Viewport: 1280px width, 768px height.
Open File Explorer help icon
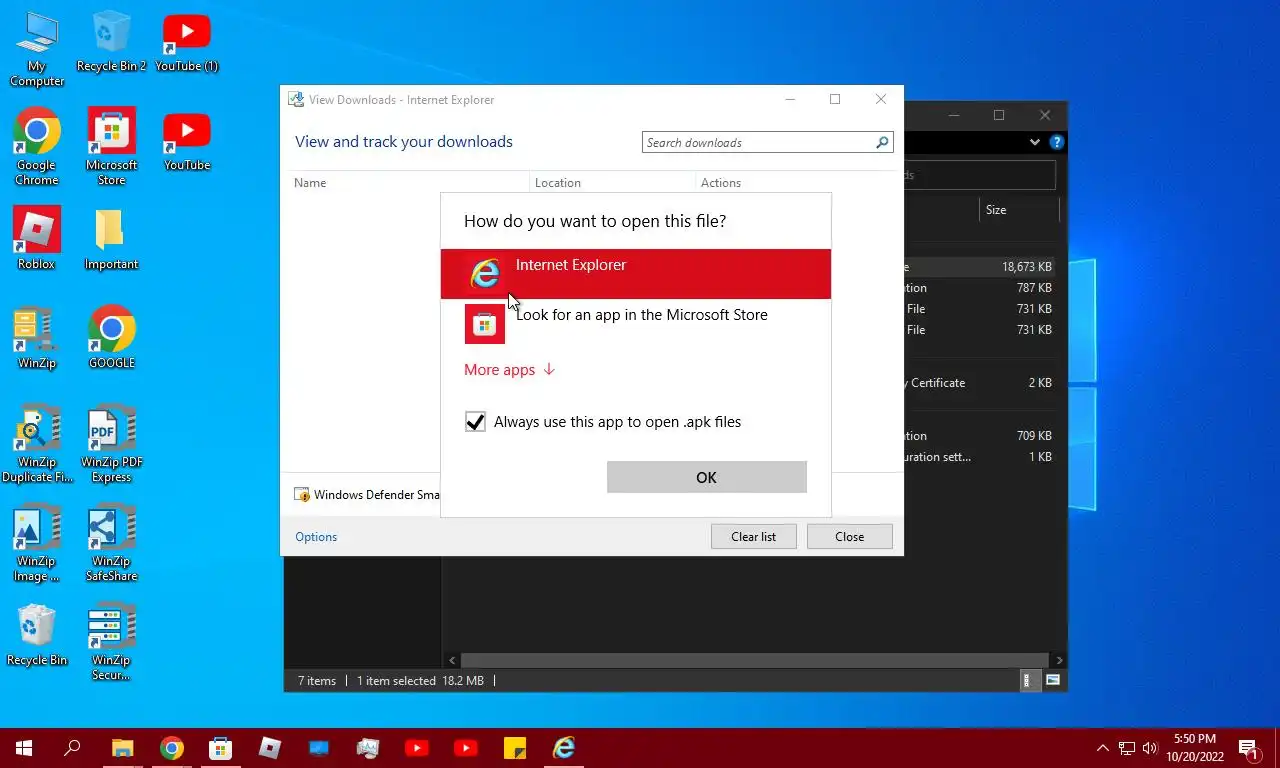click(x=1056, y=143)
